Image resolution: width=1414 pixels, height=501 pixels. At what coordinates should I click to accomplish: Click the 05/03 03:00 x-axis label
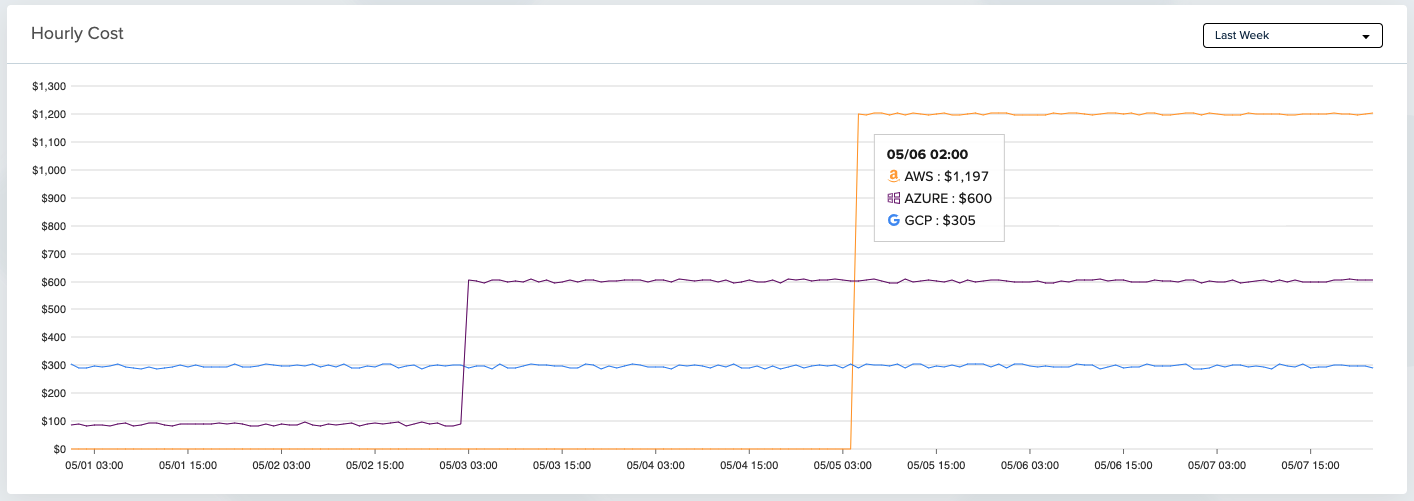468,465
